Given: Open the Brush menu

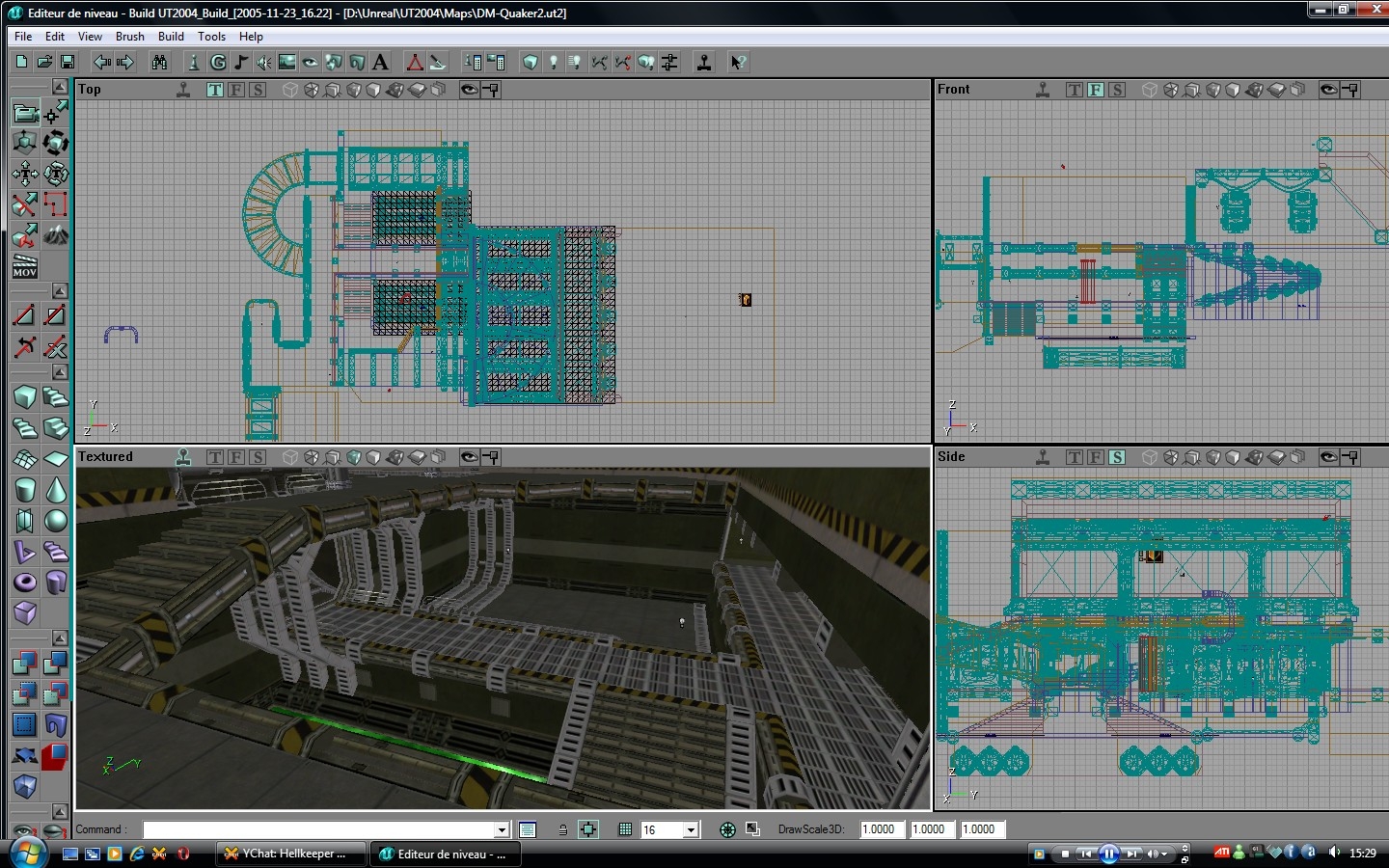Looking at the screenshot, I should coord(129,37).
